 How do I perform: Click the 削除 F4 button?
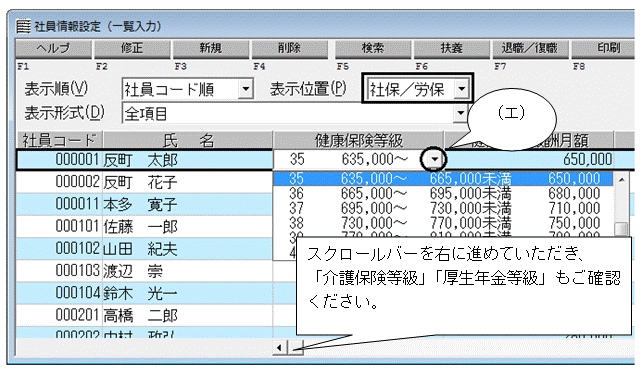coord(289,49)
